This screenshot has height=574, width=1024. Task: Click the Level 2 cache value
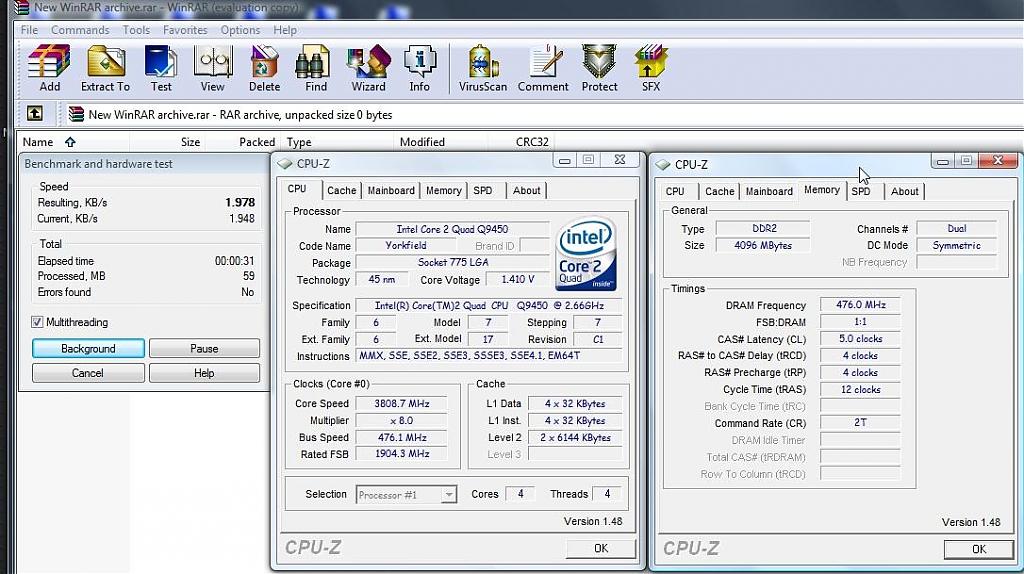(x=575, y=438)
